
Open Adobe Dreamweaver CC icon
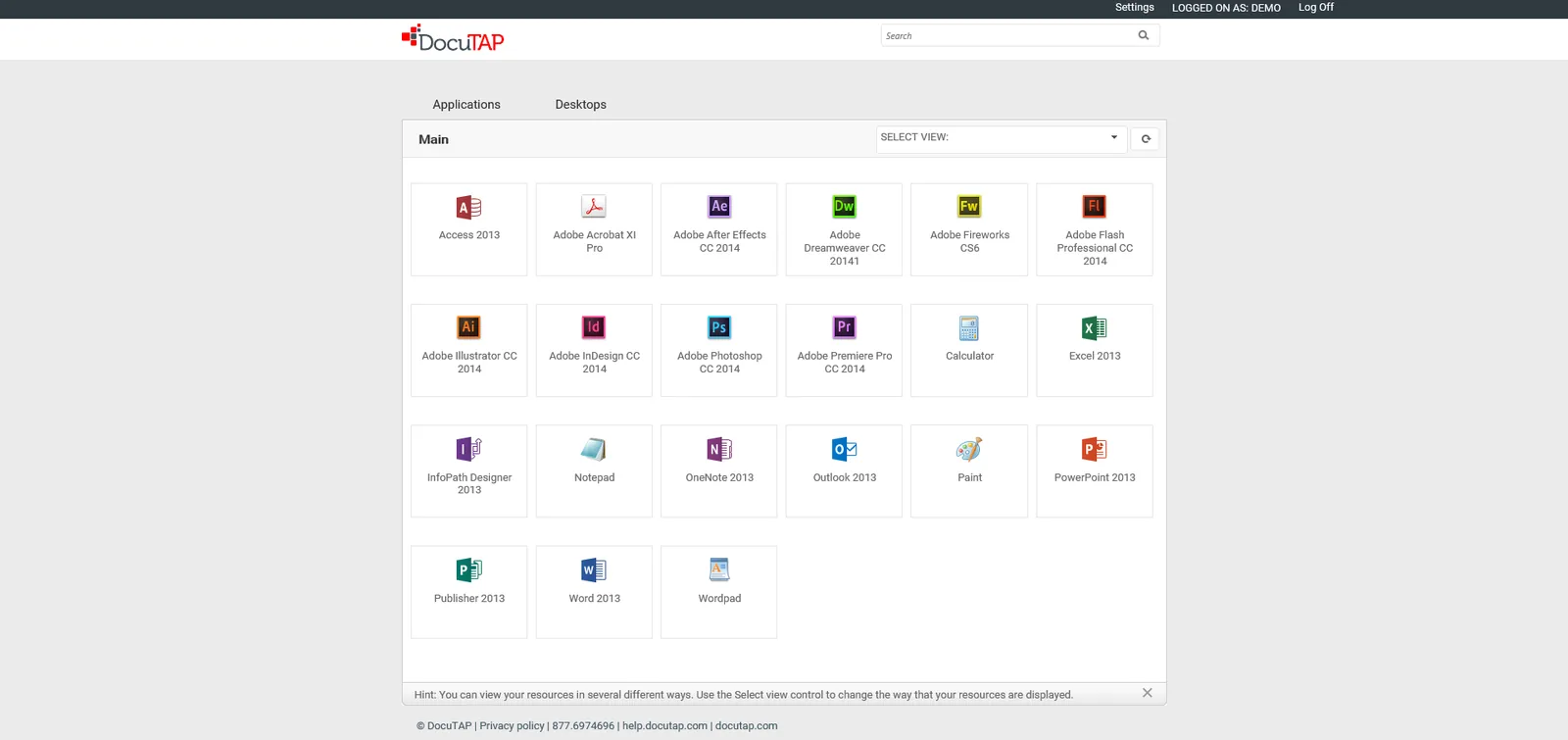[x=844, y=207]
